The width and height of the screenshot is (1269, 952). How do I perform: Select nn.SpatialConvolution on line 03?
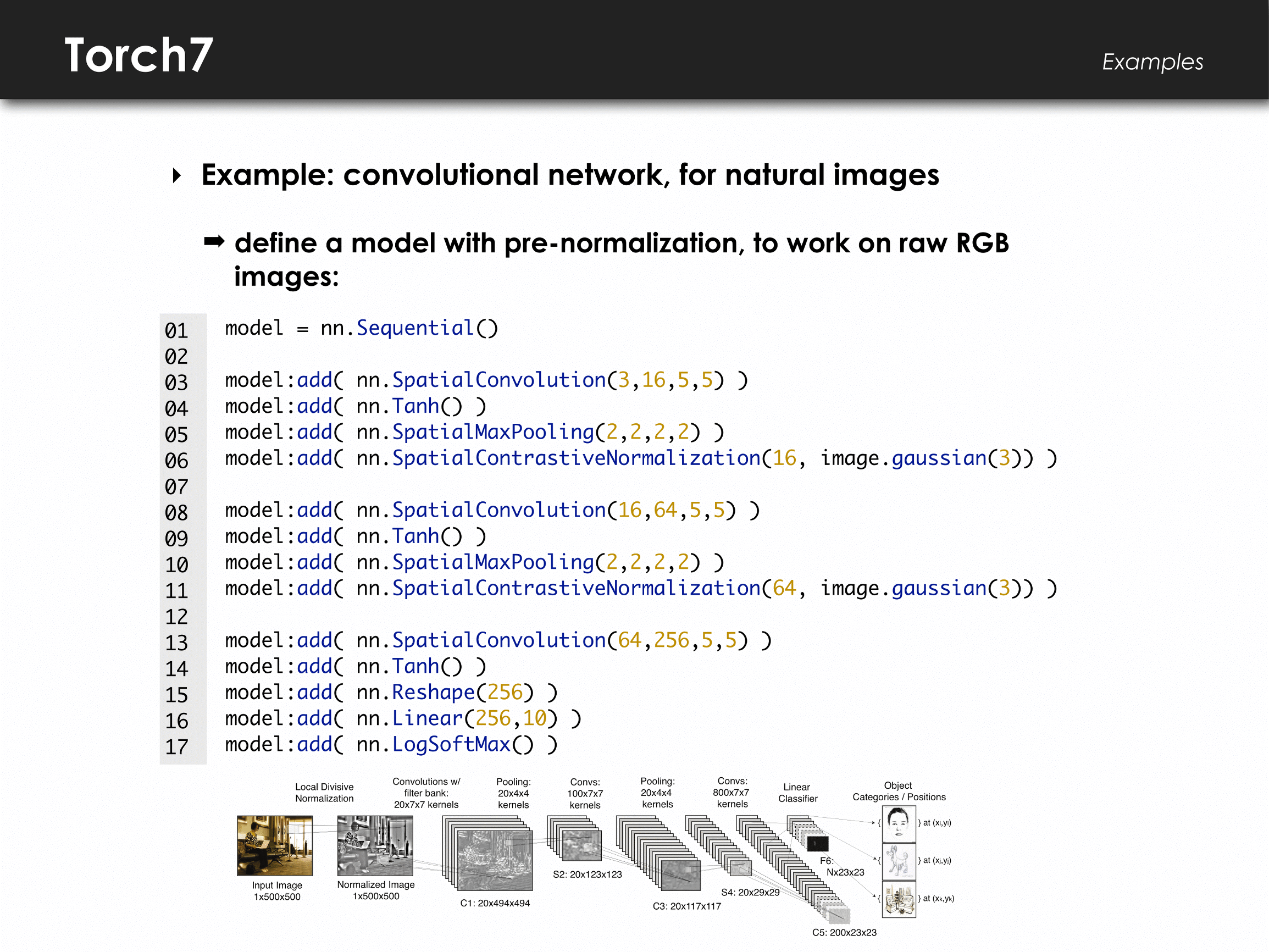[x=490, y=383]
